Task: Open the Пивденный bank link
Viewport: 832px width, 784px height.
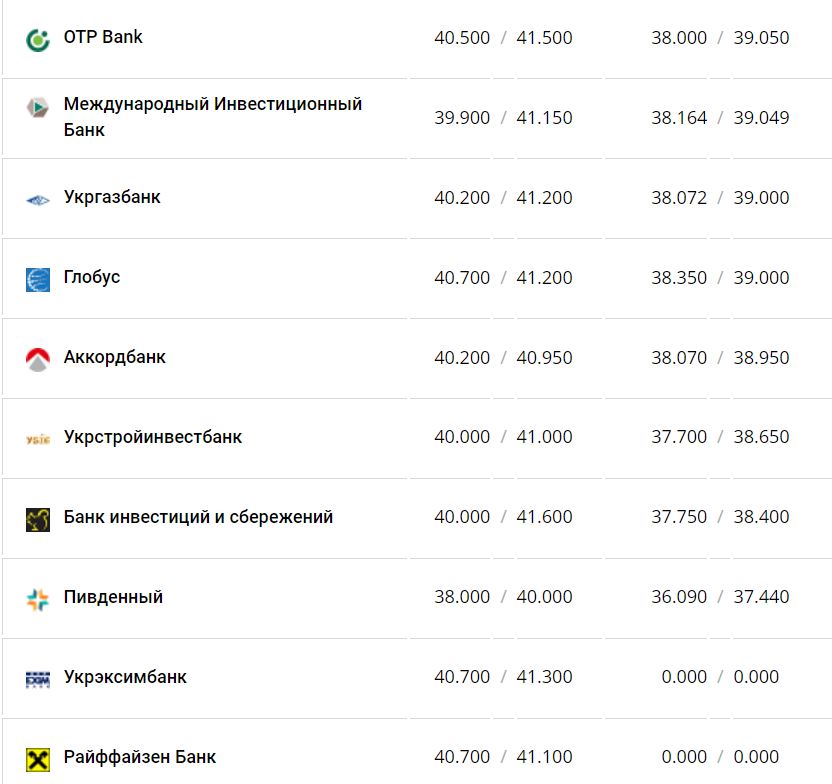Action: [x=113, y=597]
